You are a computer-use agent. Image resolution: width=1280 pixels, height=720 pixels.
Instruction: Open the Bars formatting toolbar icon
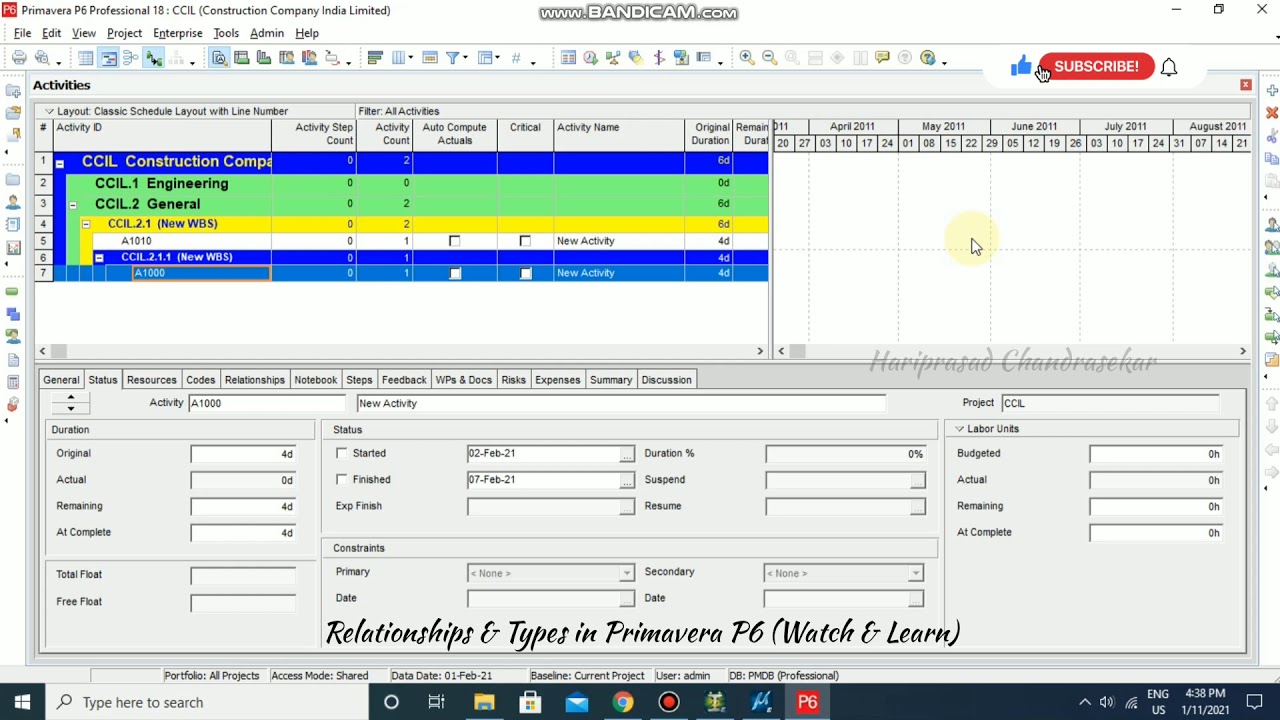(x=375, y=58)
